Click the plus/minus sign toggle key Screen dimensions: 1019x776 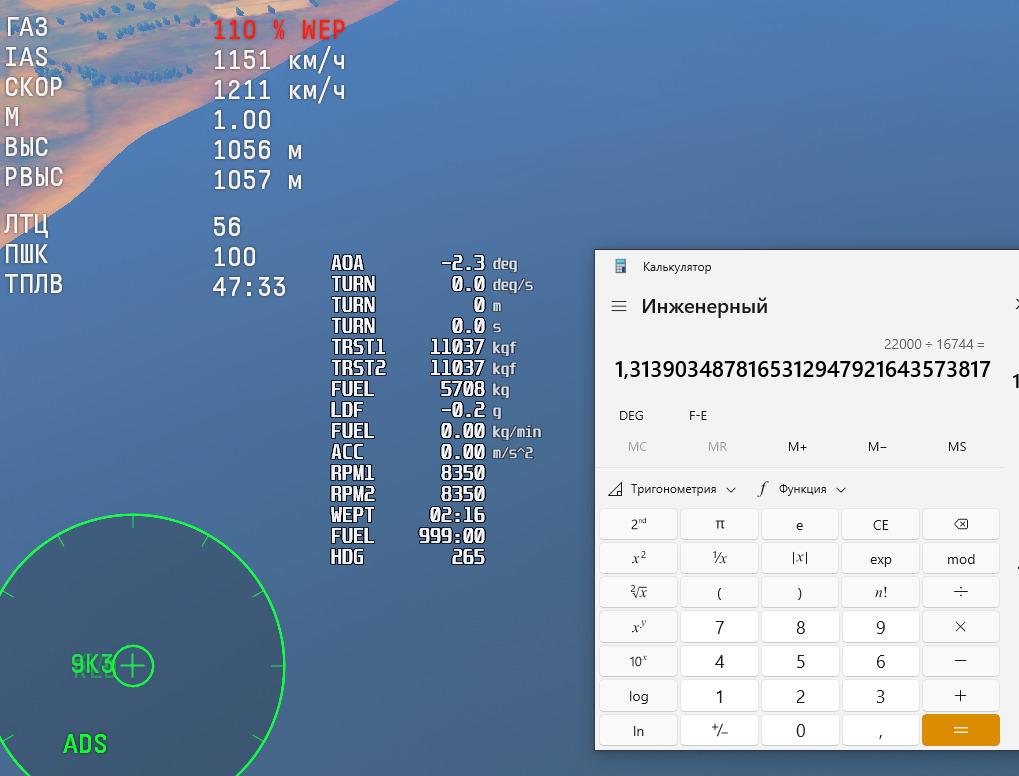(x=720, y=731)
